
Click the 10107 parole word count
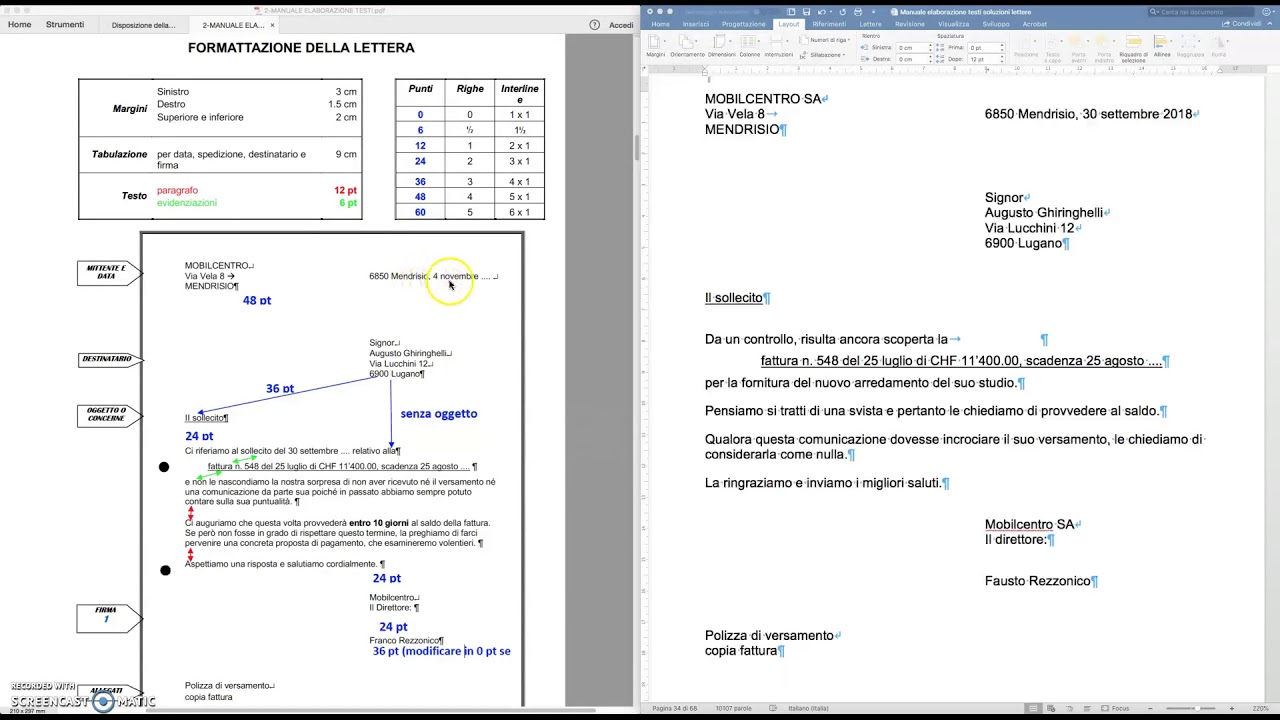pos(733,708)
